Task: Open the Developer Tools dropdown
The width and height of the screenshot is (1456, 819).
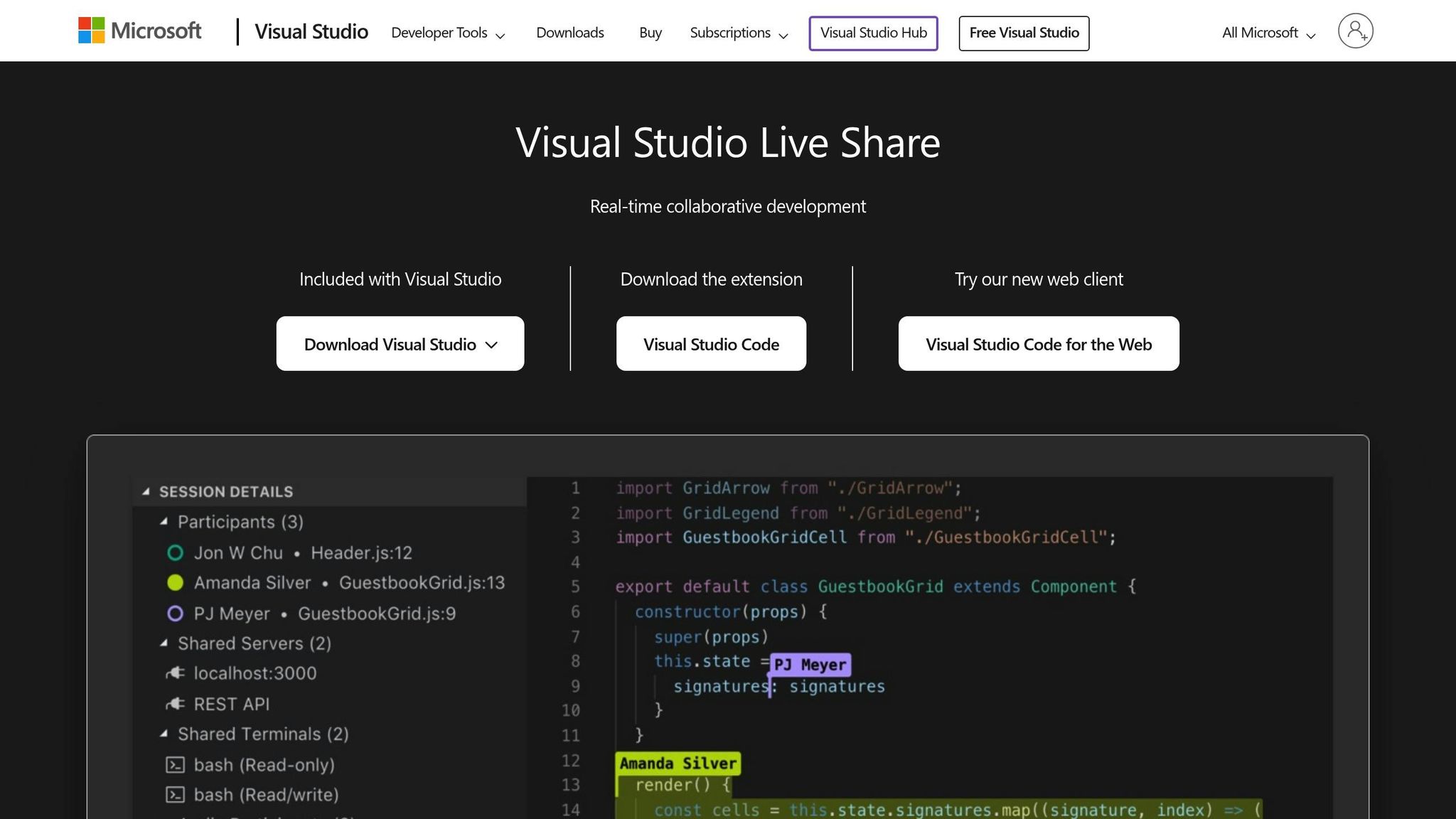Action: tap(448, 33)
